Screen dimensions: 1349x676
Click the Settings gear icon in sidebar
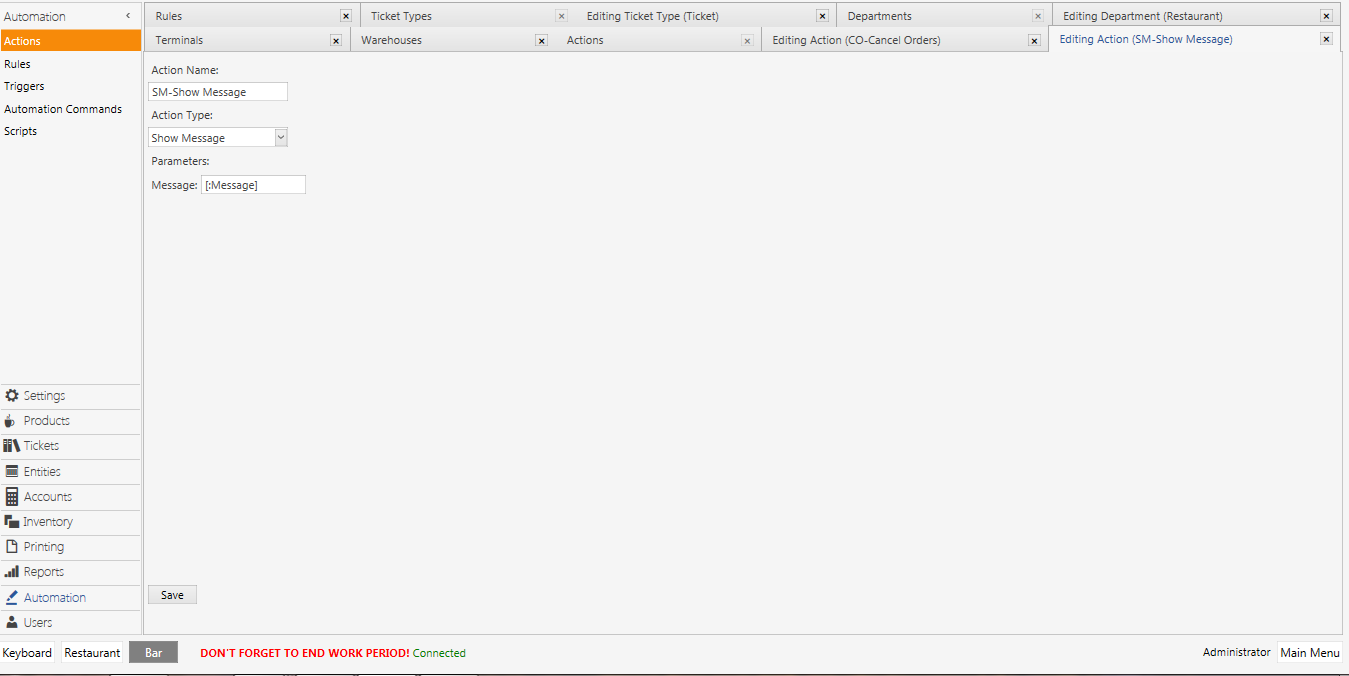tap(12, 396)
